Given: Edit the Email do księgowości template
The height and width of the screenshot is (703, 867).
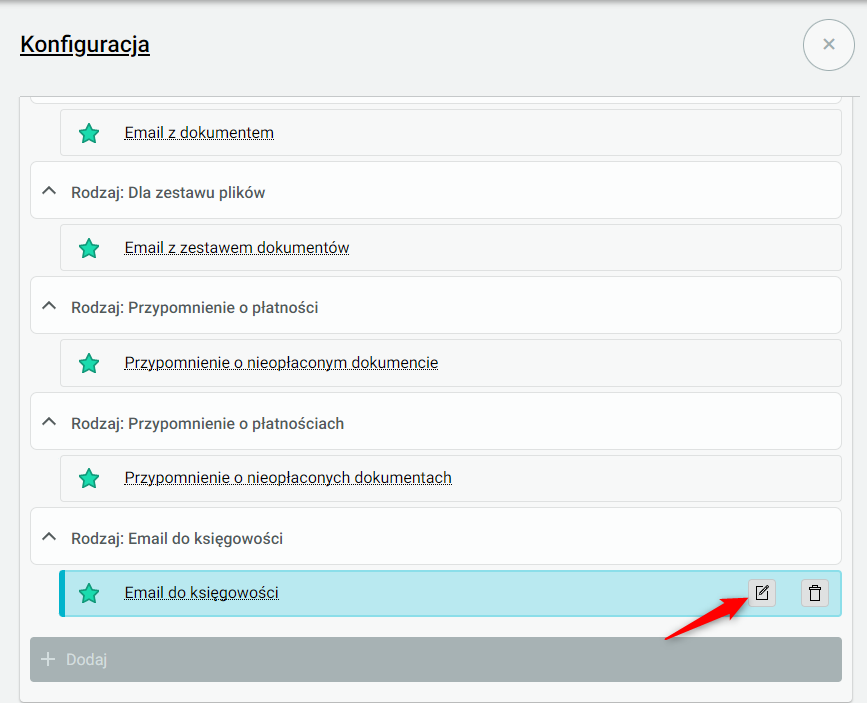Looking at the screenshot, I should point(762,593).
